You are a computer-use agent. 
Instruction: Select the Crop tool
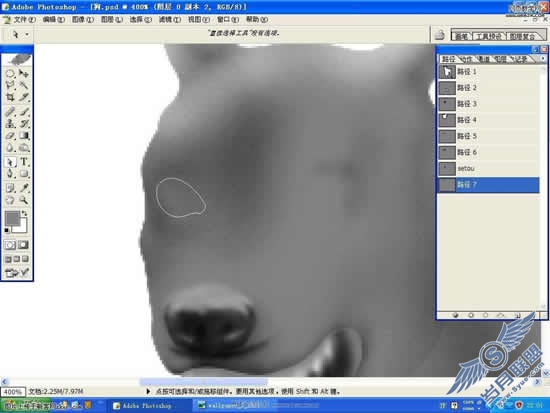coord(10,97)
